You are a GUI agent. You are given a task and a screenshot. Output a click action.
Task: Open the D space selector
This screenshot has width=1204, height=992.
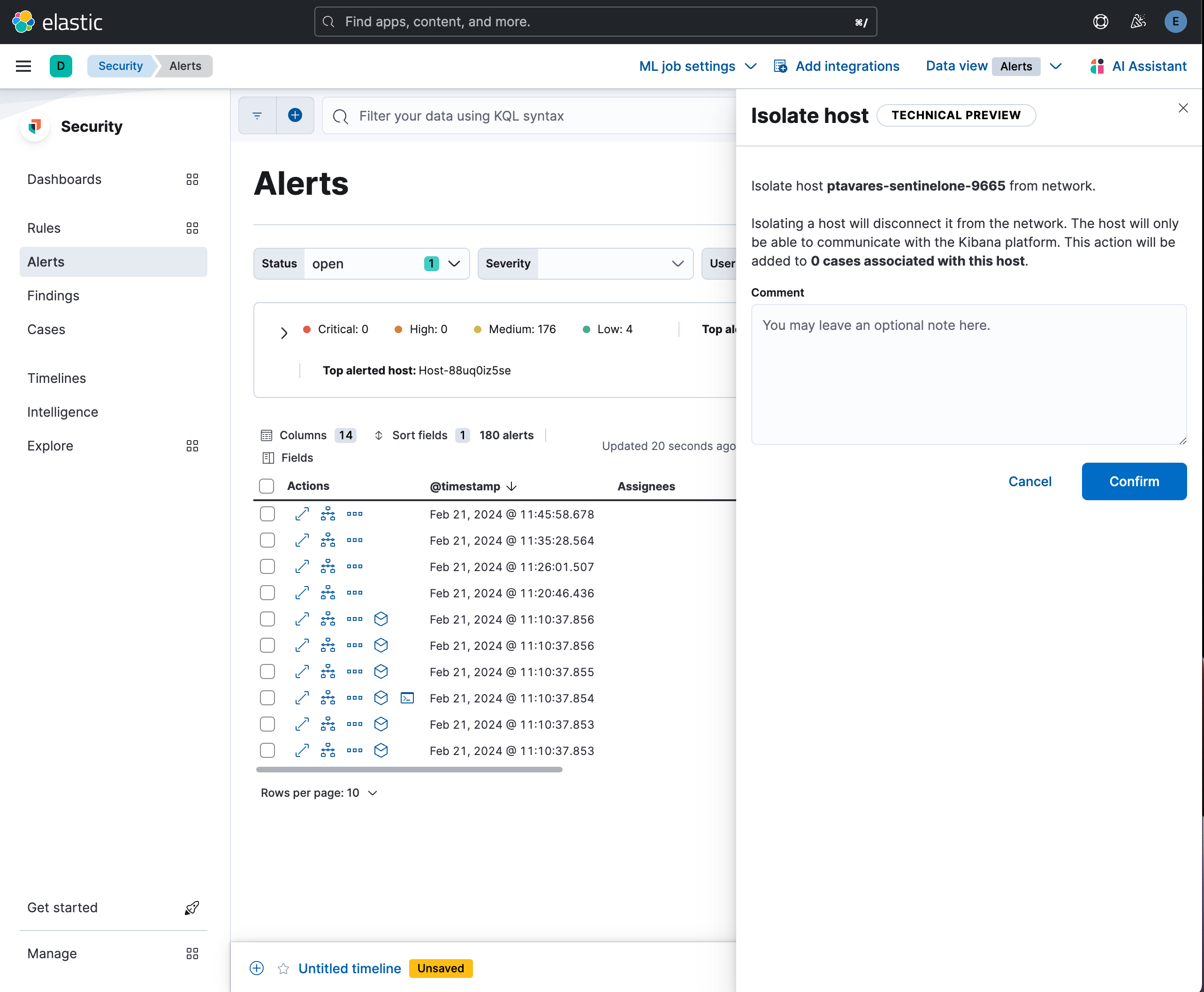coord(61,66)
